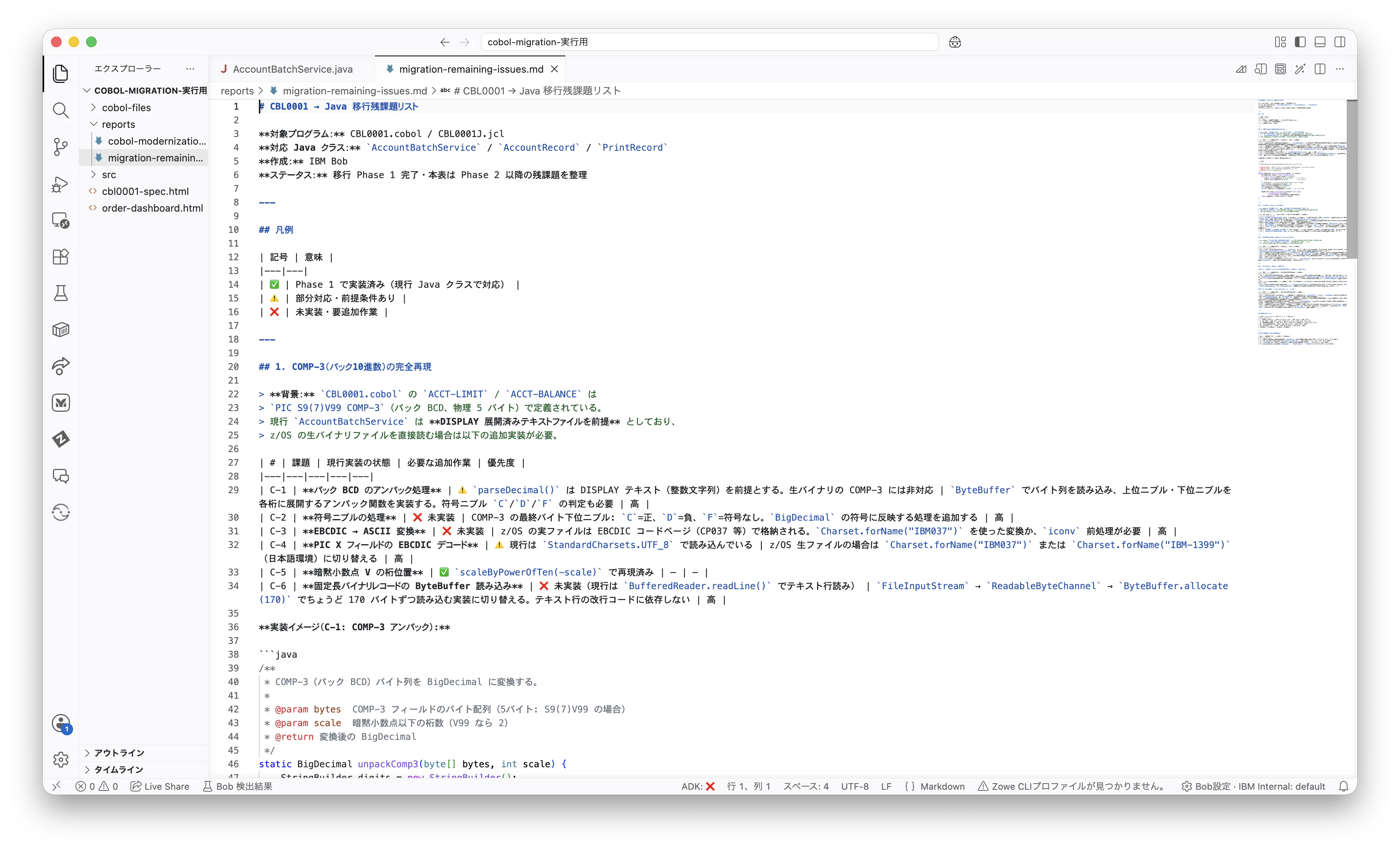Open the circular sync face icon in activity bar
This screenshot has width=1400, height=851.
click(61, 512)
